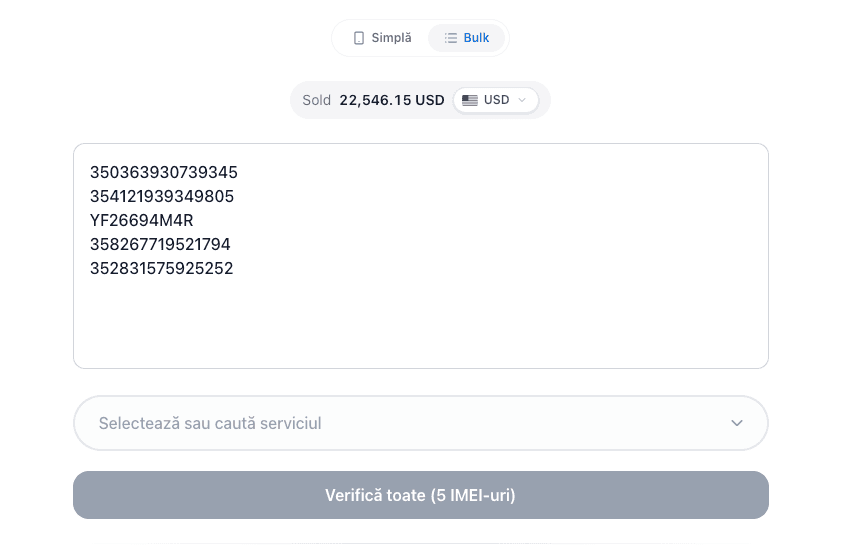848x557 pixels.
Task: Expand the USD currency chevron
Action: point(522,100)
